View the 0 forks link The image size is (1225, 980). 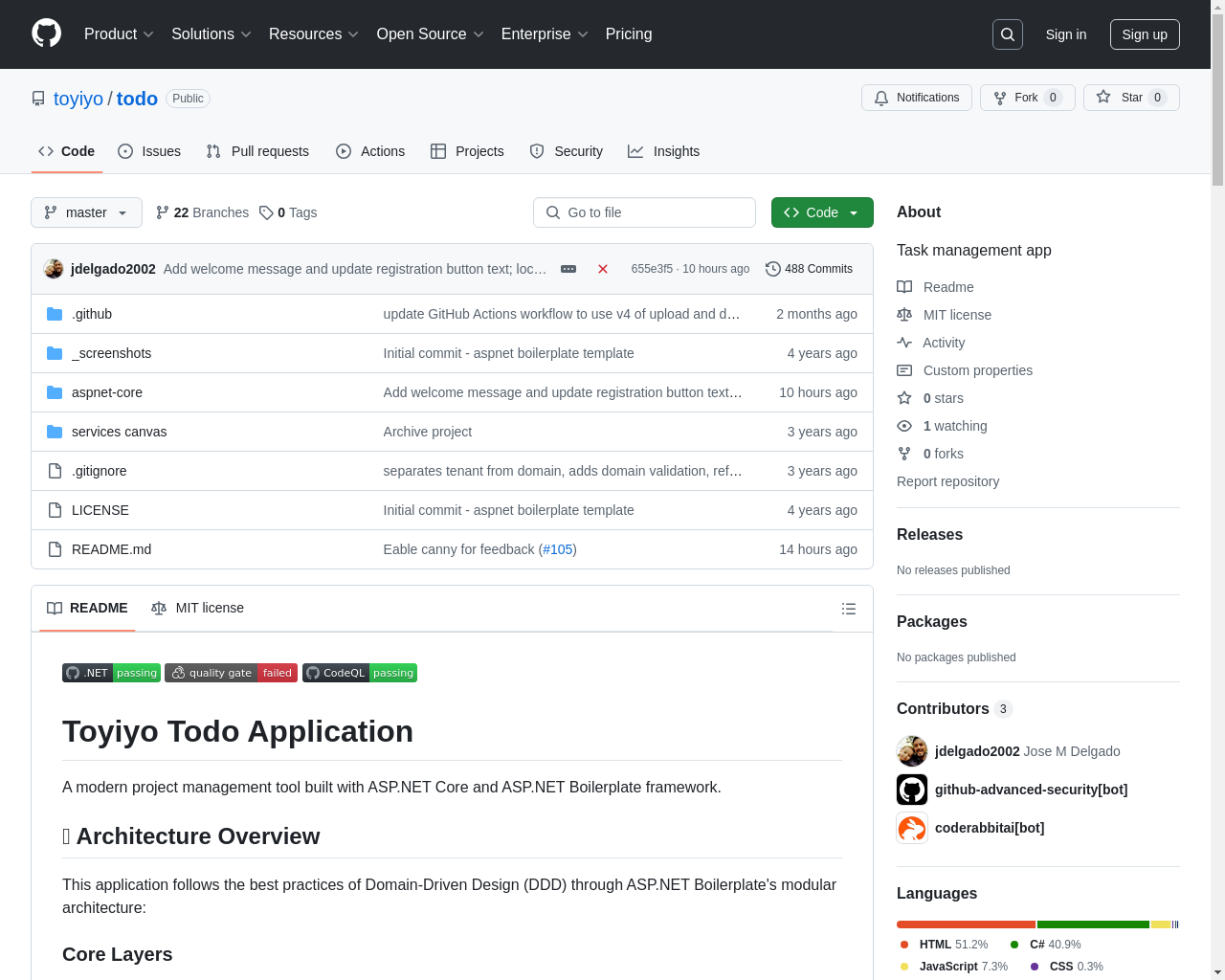pyautogui.click(x=930, y=454)
